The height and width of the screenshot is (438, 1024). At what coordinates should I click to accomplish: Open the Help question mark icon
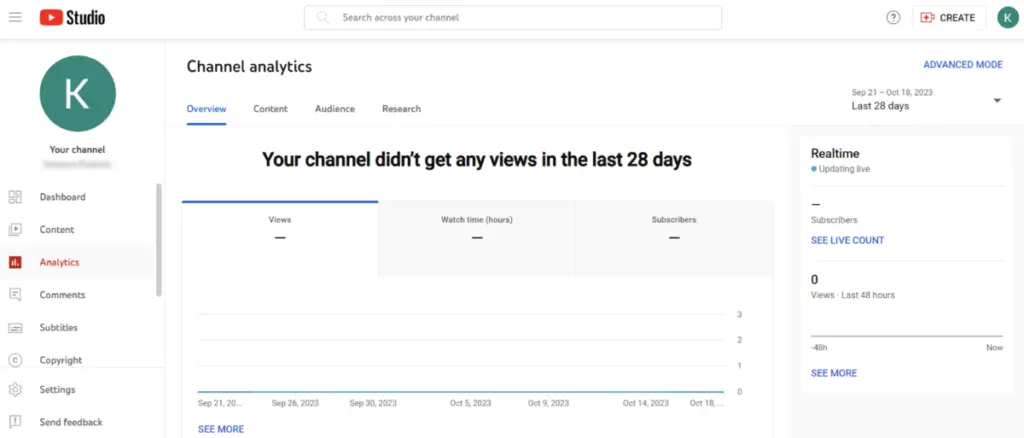[893, 18]
